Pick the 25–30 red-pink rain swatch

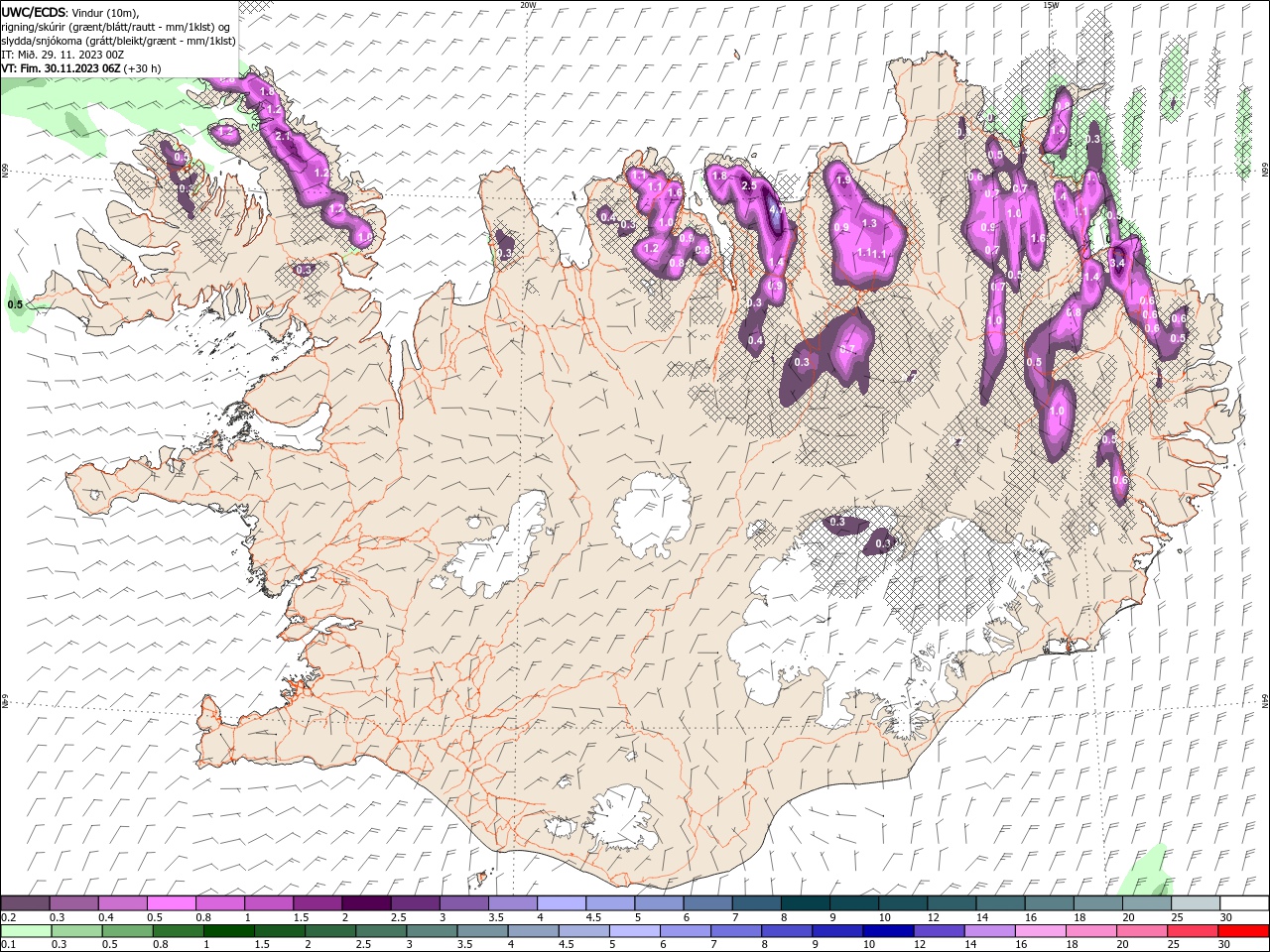(x=1192, y=931)
